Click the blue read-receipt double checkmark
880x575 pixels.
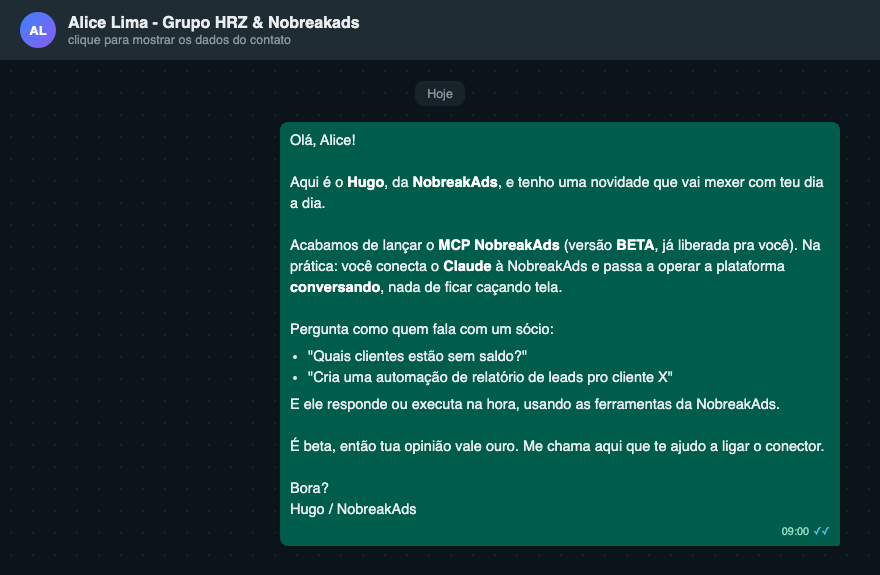tap(821, 531)
